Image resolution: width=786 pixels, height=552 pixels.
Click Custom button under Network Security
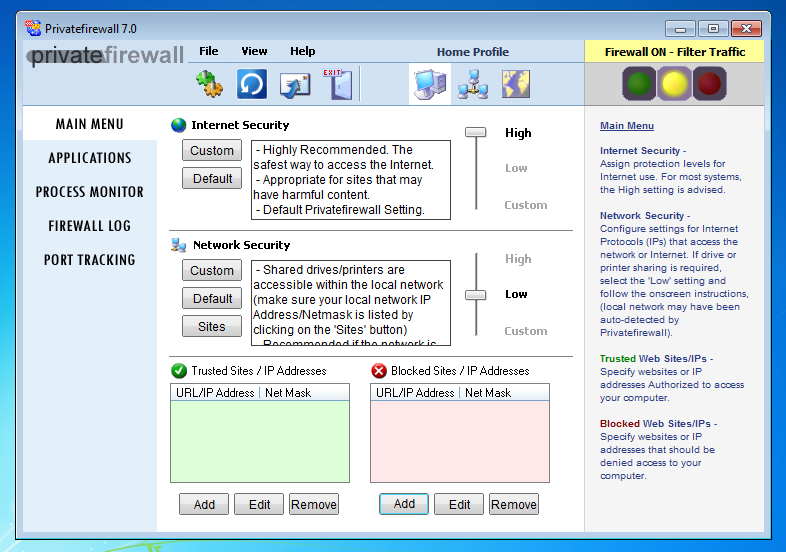coord(212,270)
